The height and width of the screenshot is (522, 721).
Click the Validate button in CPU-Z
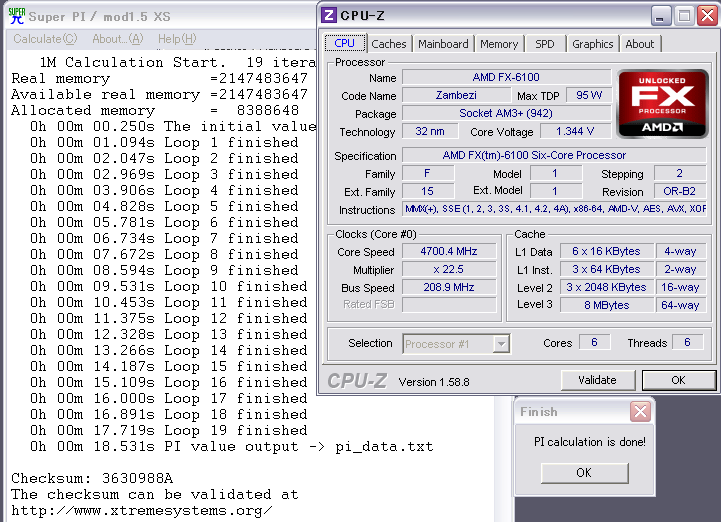tap(597, 380)
